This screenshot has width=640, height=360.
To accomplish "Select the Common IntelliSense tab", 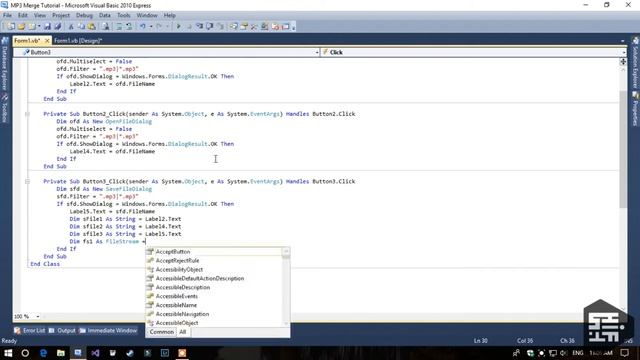I will coord(161,332).
